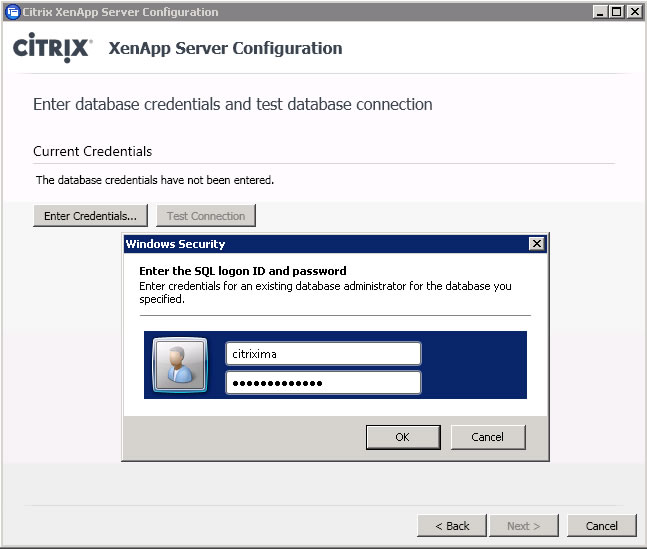
Task: Click the masked password field
Action: coord(324,383)
